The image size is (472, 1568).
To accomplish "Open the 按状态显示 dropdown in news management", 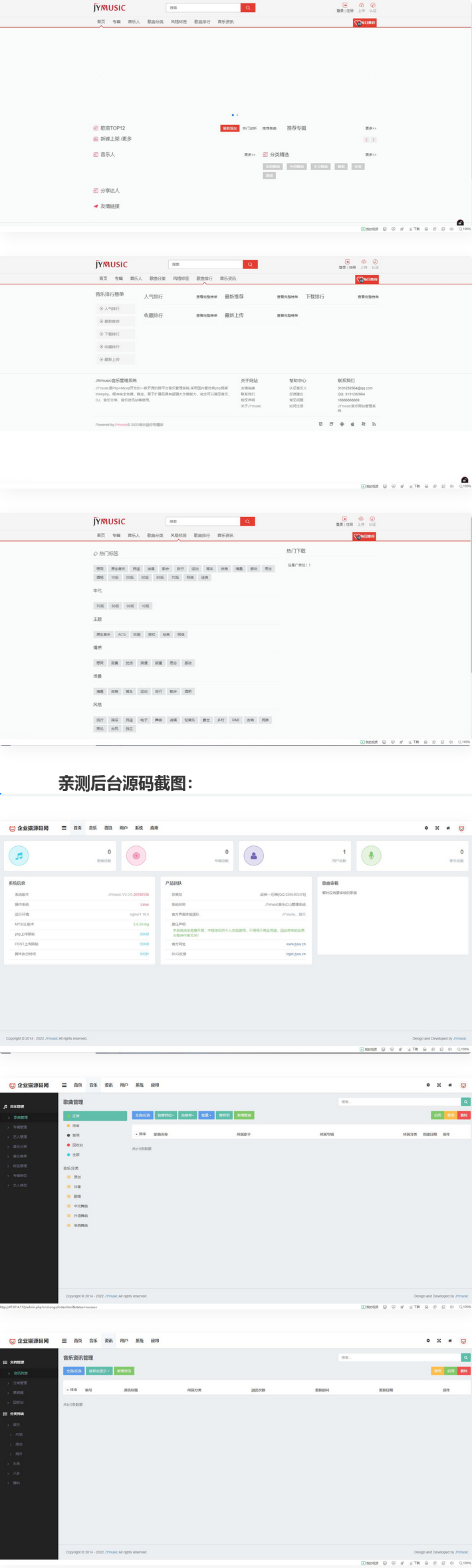I will pyautogui.click(x=99, y=1371).
